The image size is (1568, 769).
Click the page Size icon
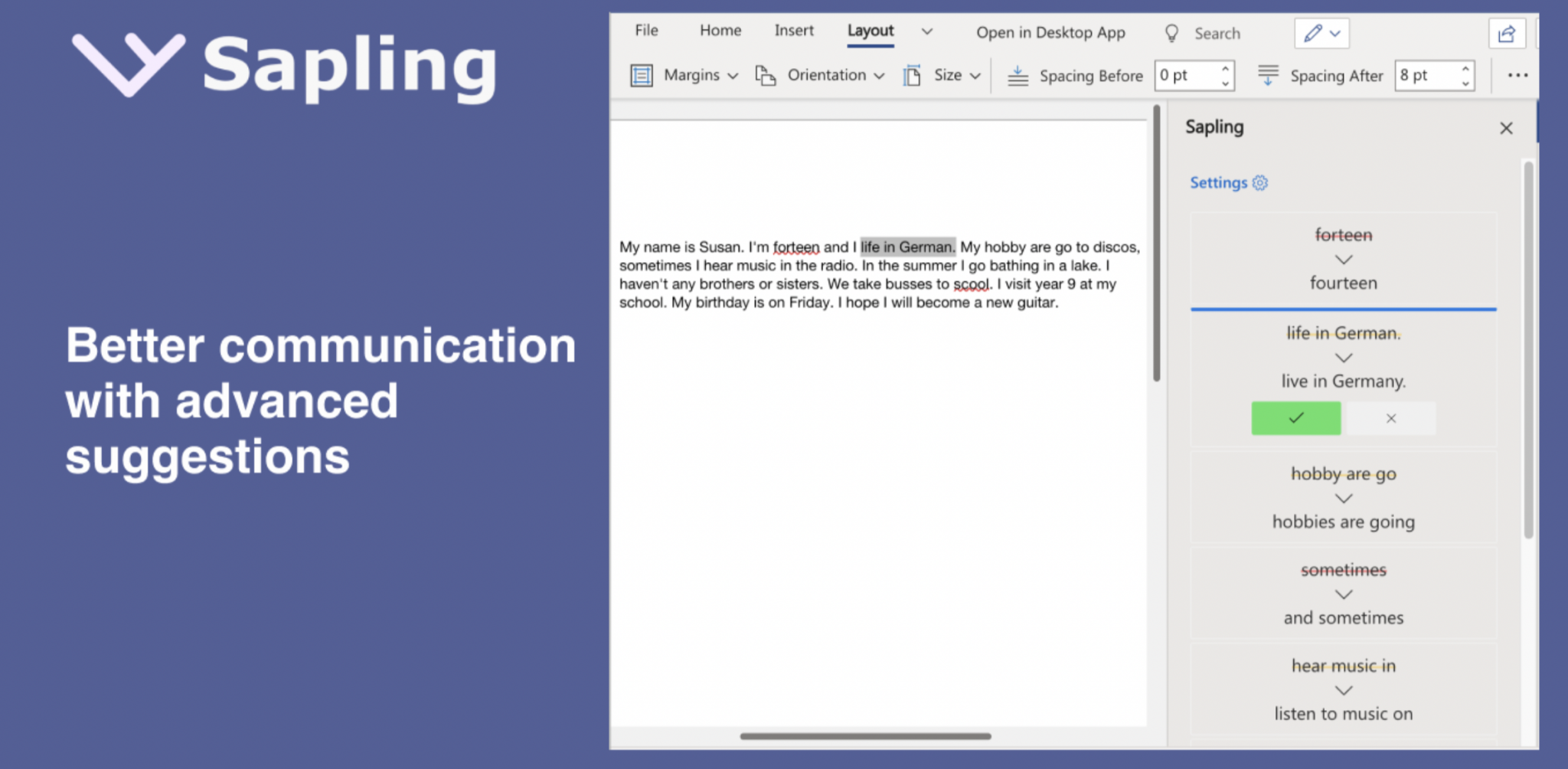(911, 75)
